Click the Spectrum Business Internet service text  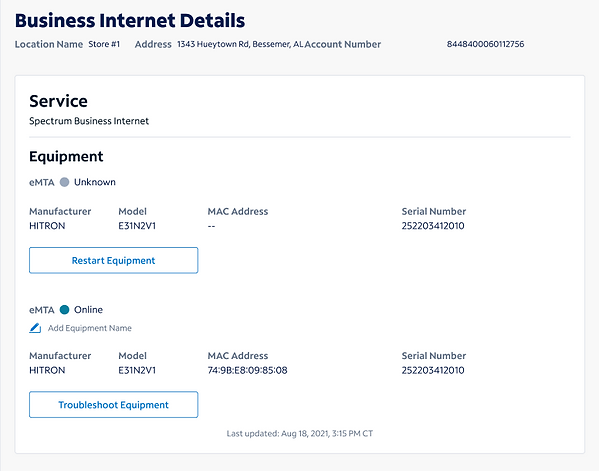89,121
